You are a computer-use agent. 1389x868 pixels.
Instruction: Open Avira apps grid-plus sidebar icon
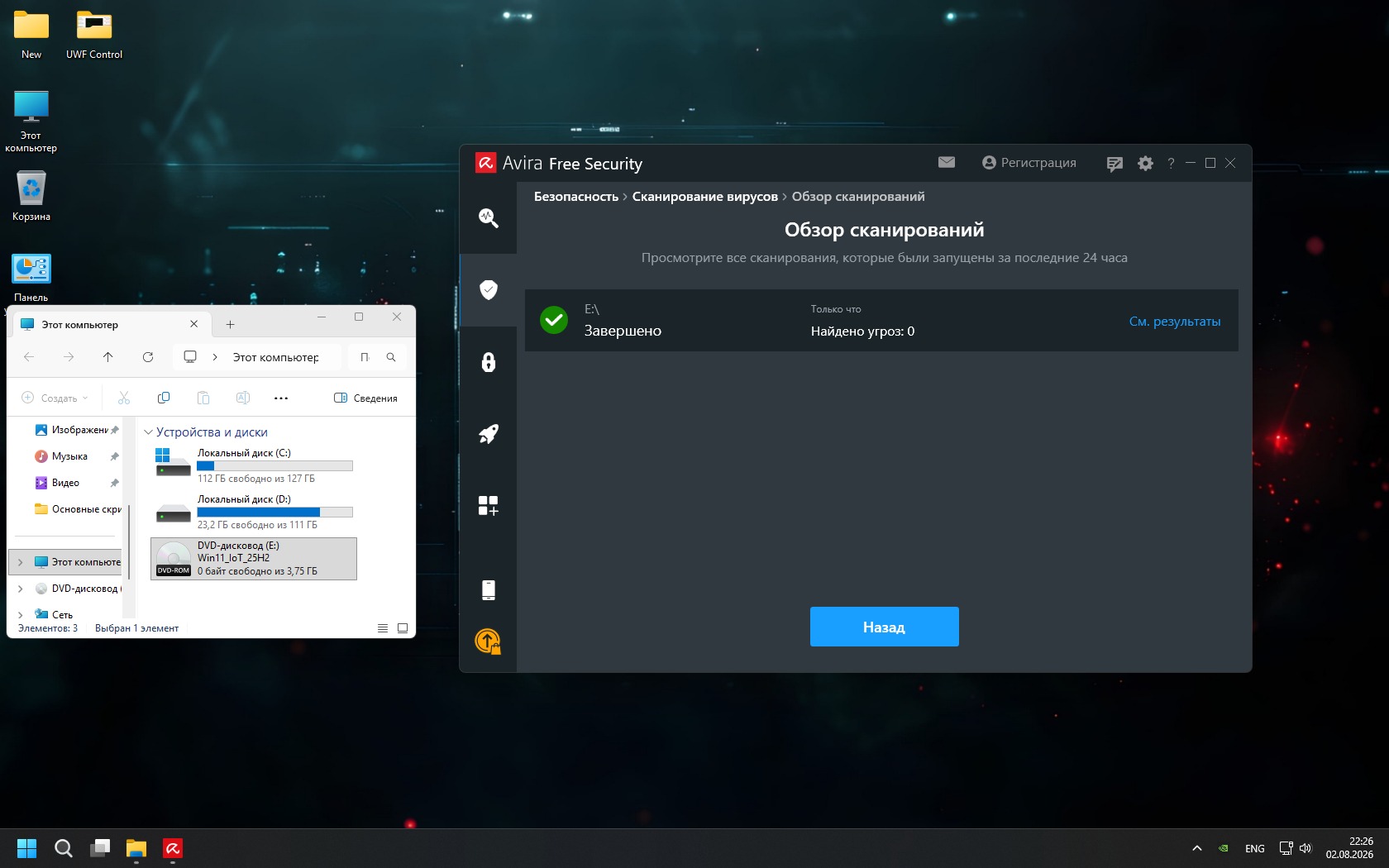(x=488, y=506)
